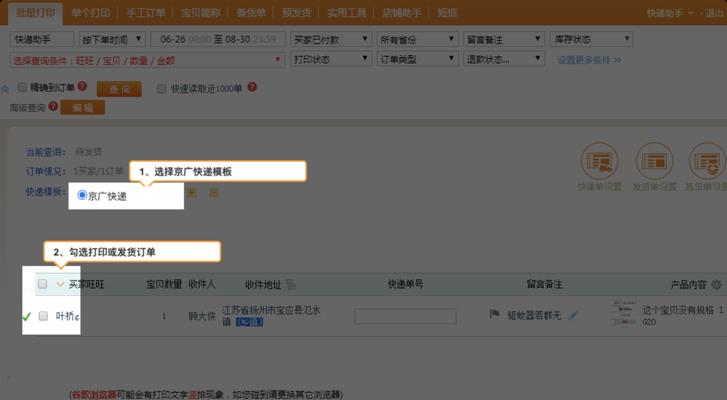The image size is (727, 400).
Task: Click the 快递单号 input field
Action: point(405,316)
